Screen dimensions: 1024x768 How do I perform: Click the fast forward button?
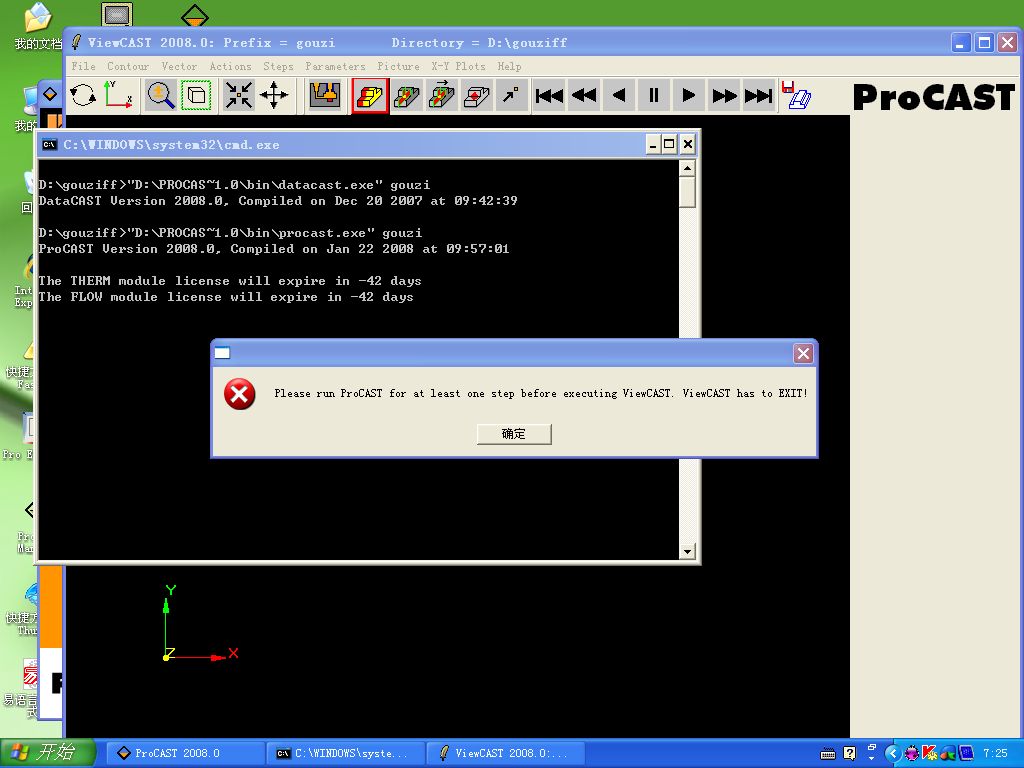pos(724,96)
